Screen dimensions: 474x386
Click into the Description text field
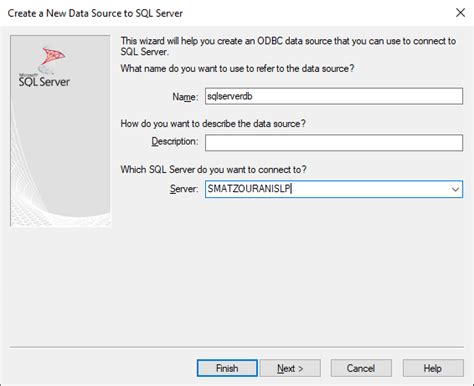[334, 143]
